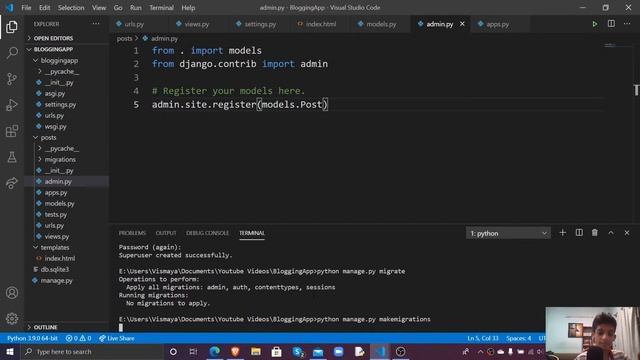Open the Live Share view in activity bar
Viewport: 640px width, 360px height.
[12, 183]
